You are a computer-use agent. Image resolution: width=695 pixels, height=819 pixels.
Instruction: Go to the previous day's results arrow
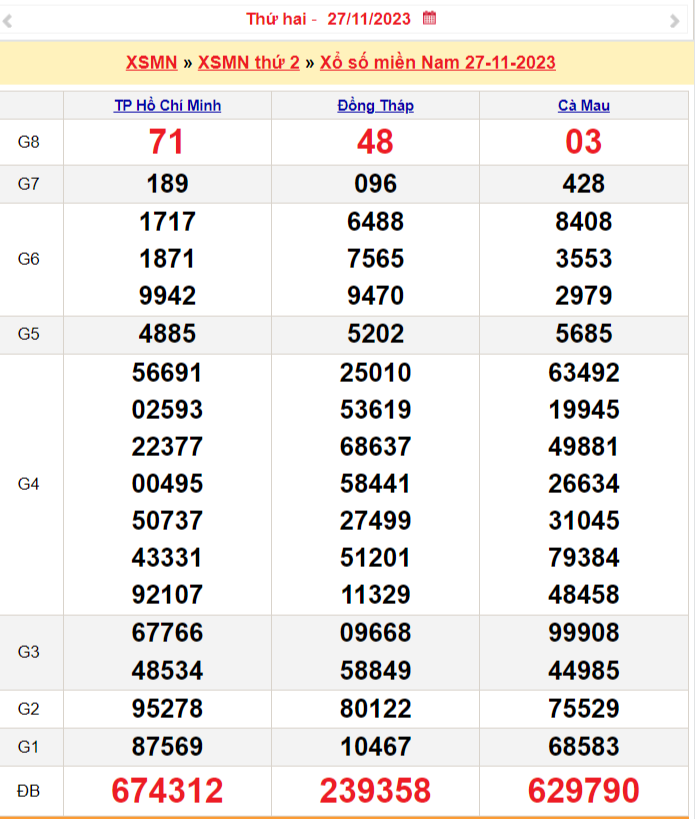pos(19,21)
